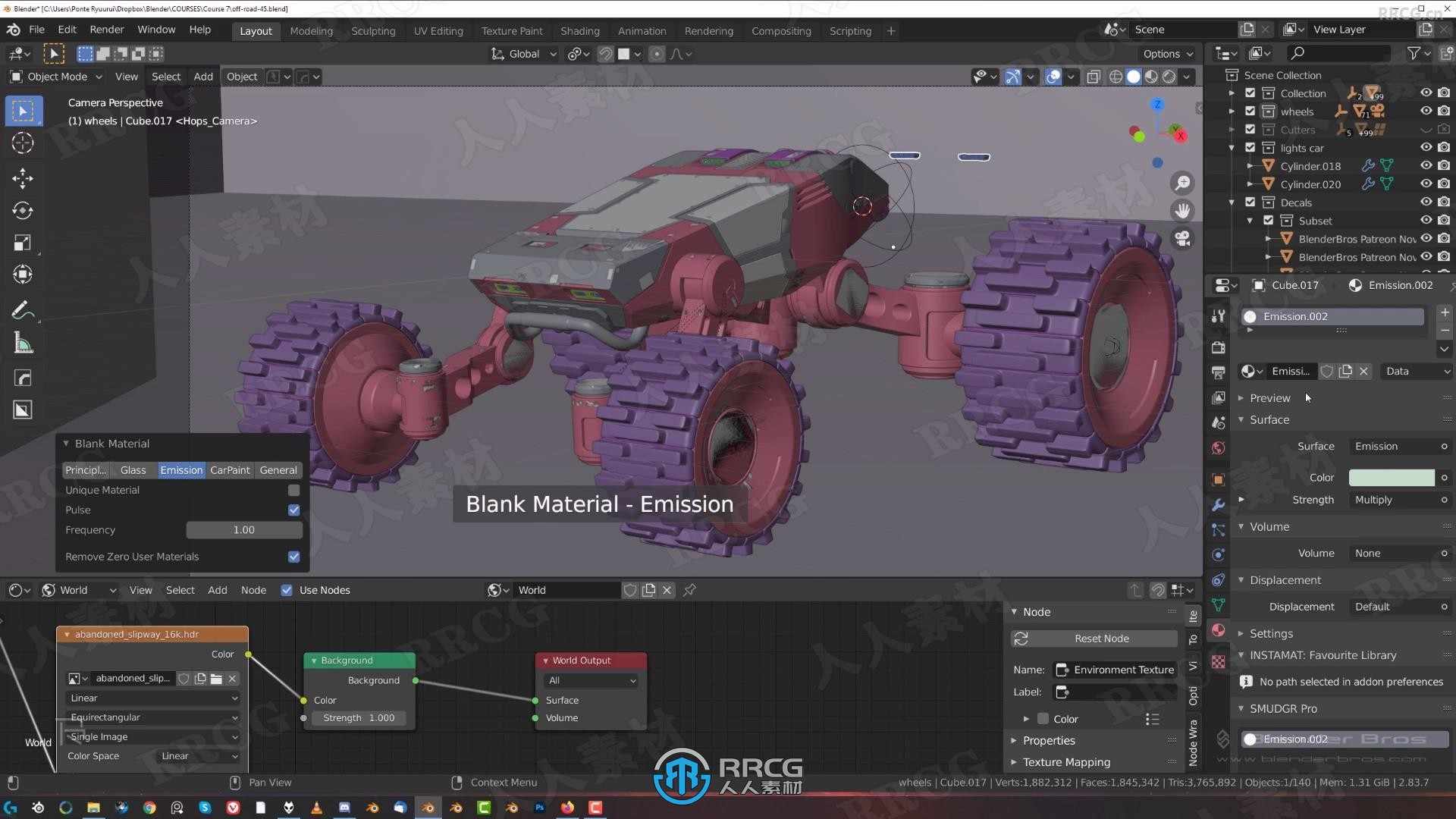Open the File menu
This screenshot has width=1456, height=819.
(36, 30)
